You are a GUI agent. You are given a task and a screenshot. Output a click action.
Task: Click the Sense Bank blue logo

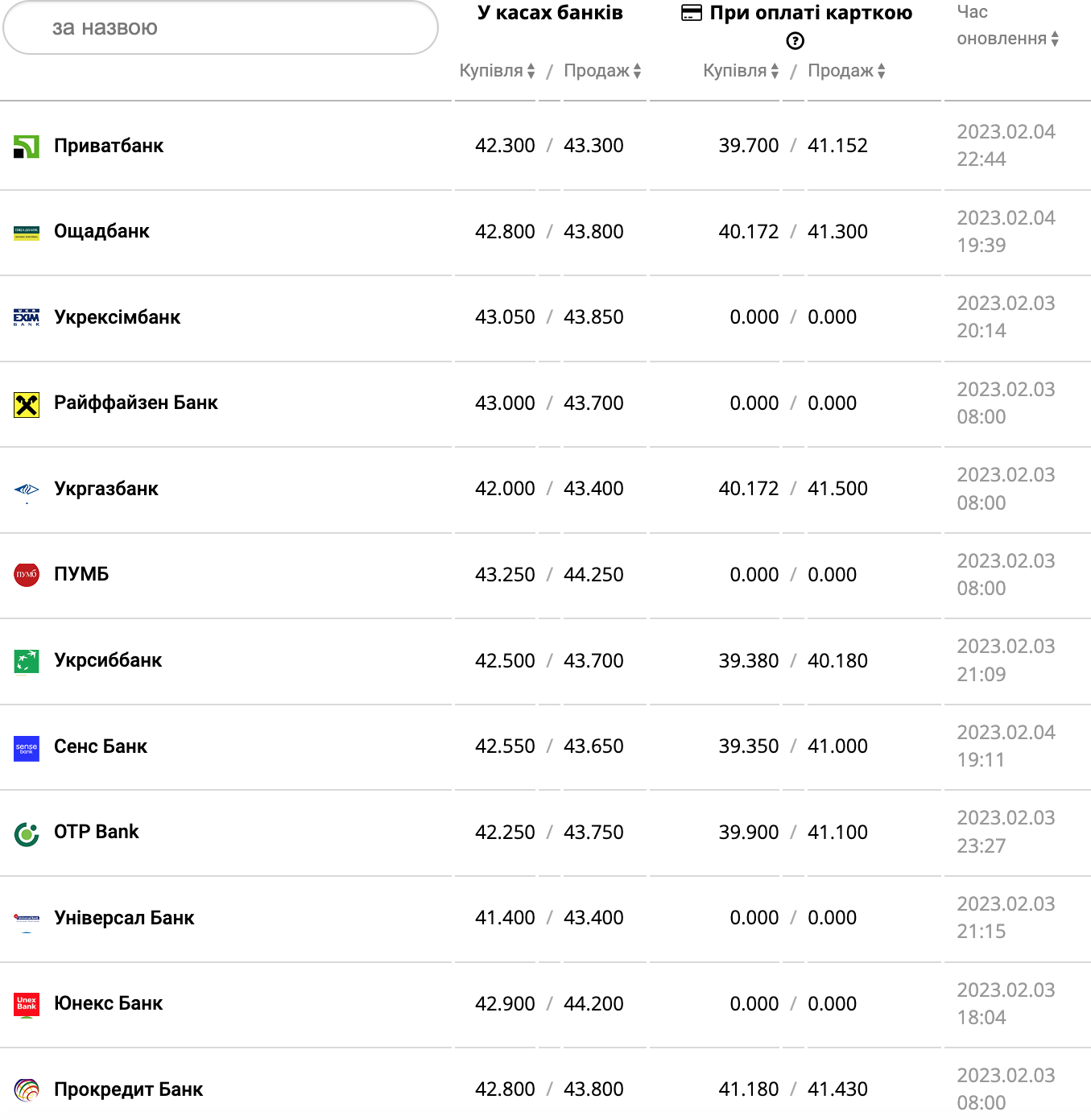point(27,748)
